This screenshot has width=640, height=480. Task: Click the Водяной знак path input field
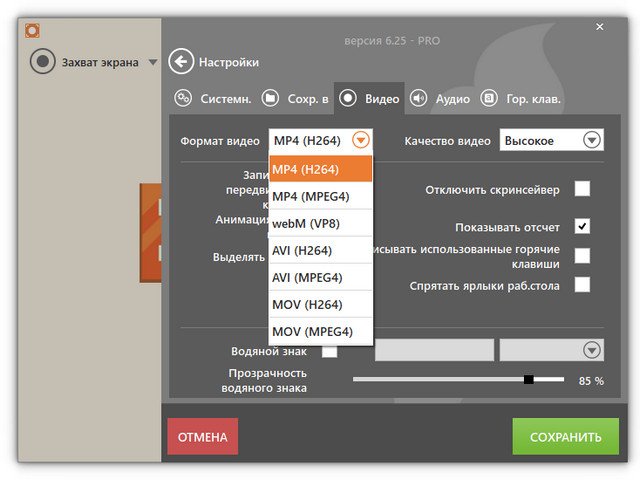434,350
